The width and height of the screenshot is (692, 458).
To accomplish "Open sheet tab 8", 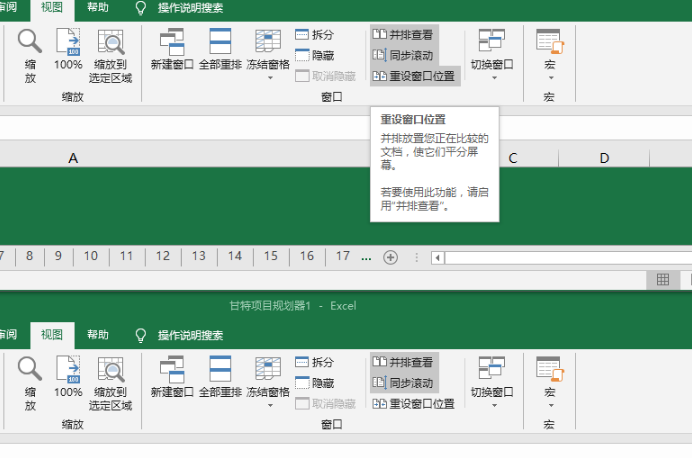I will [x=30, y=256].
